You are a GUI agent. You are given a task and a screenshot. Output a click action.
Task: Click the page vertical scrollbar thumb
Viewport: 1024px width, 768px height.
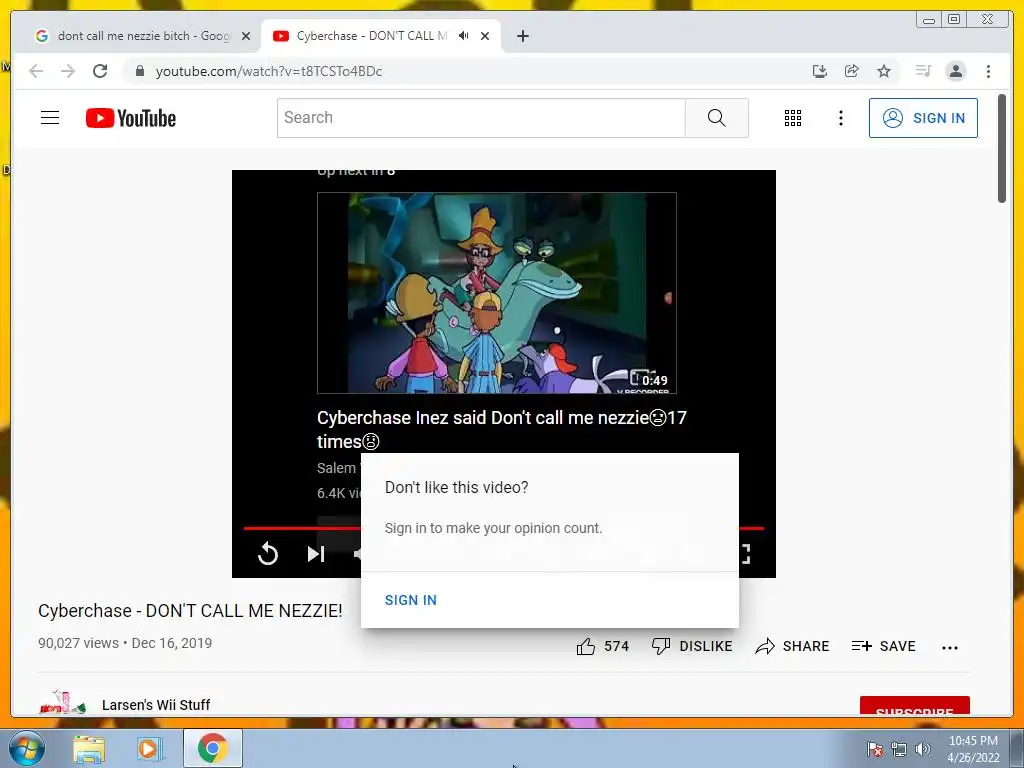(1002, 149)
